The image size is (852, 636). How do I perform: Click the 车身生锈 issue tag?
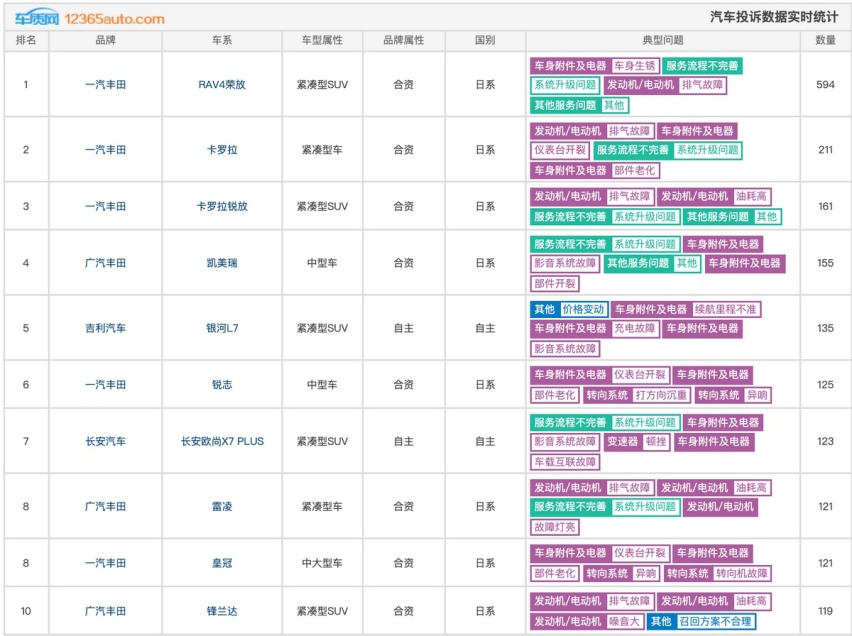pyautogui.click(x=634, y=66)
